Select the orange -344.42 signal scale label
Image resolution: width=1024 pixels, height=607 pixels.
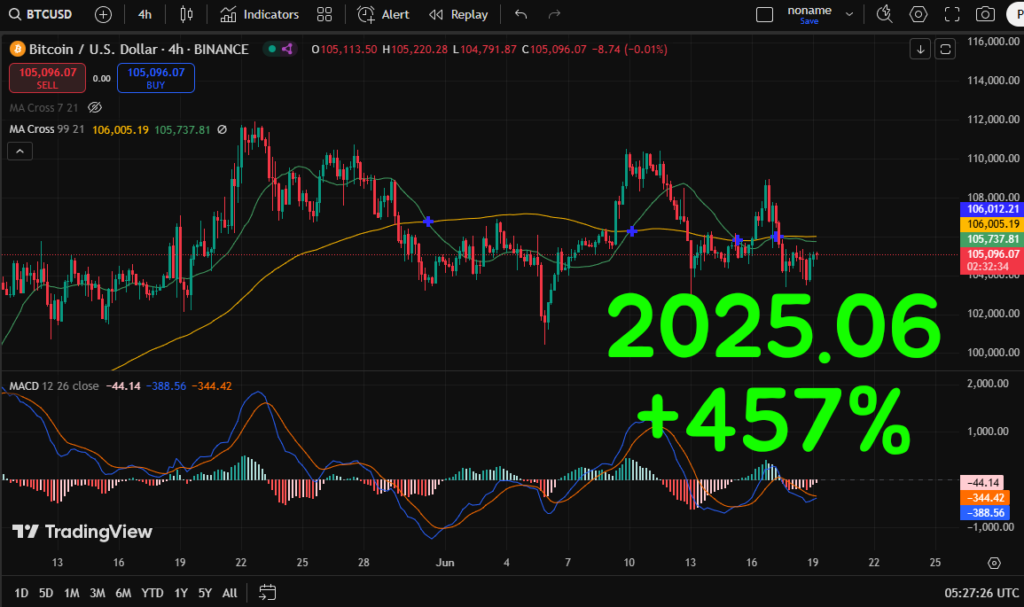pyautogui.click(x=985, y=498)
